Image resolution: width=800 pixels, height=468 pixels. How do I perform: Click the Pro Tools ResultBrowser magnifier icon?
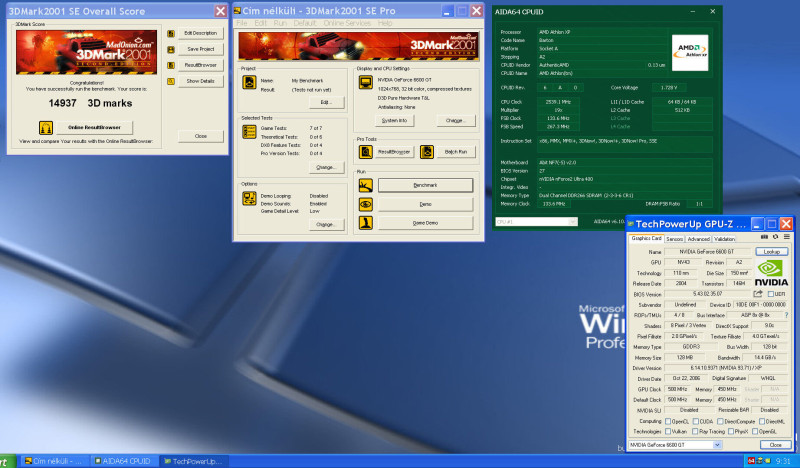click(365, 152)
